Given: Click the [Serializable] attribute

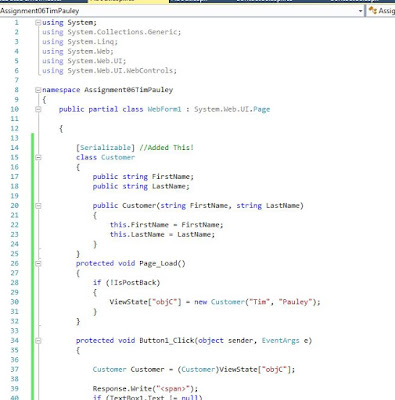Looking at the screenshot, I should tap(105, 148).
